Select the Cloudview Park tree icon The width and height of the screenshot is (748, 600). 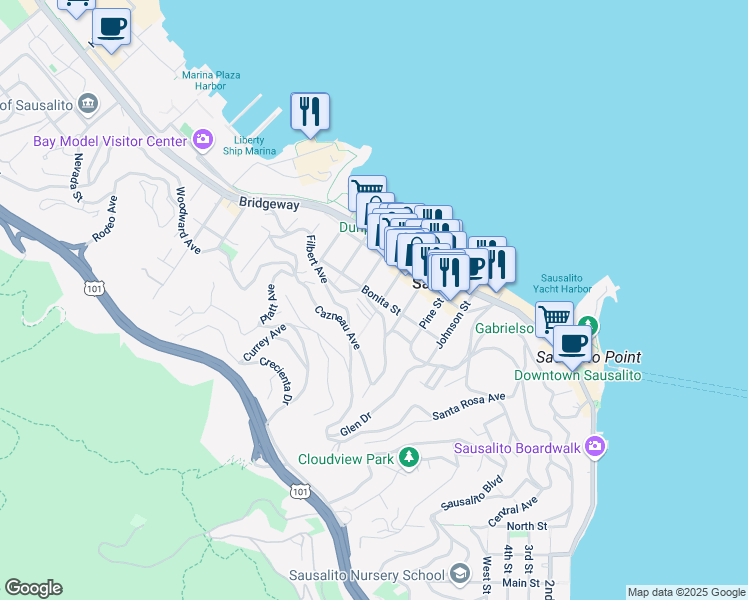pyautogui.click(x=409, y=458)
